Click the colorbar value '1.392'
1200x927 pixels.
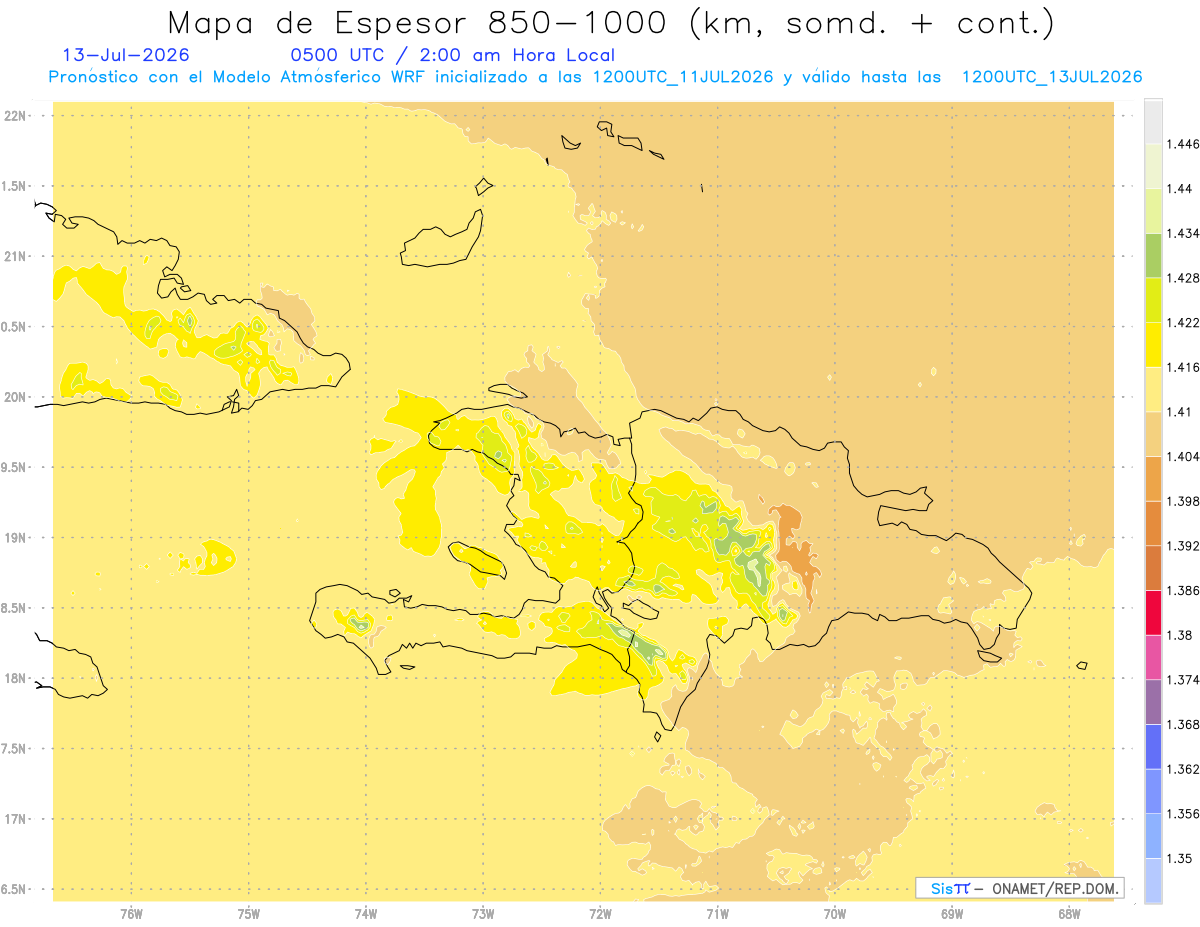[x=1183, y=546]
